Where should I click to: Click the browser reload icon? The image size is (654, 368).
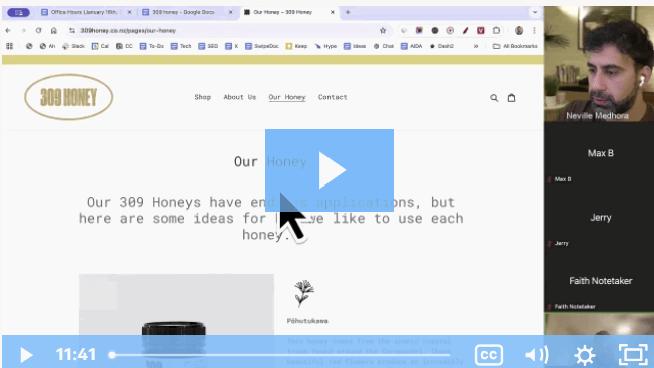pos(38,30)
